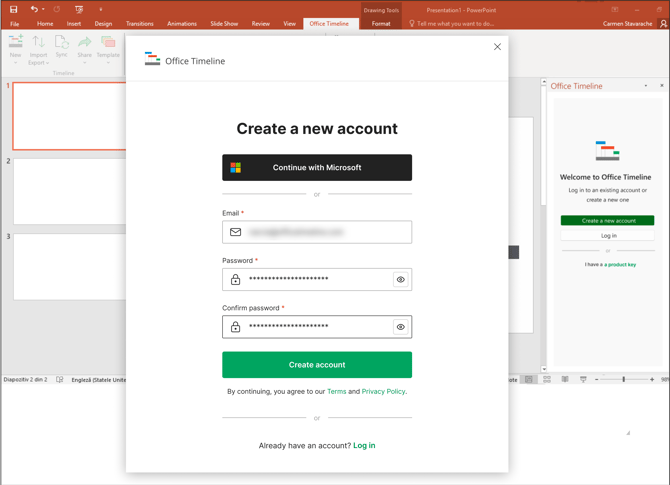Click the Share icon in Office Timeline ribbon
Screen dimensions: 670x485
pyautogui.click(x=84, y=46)
